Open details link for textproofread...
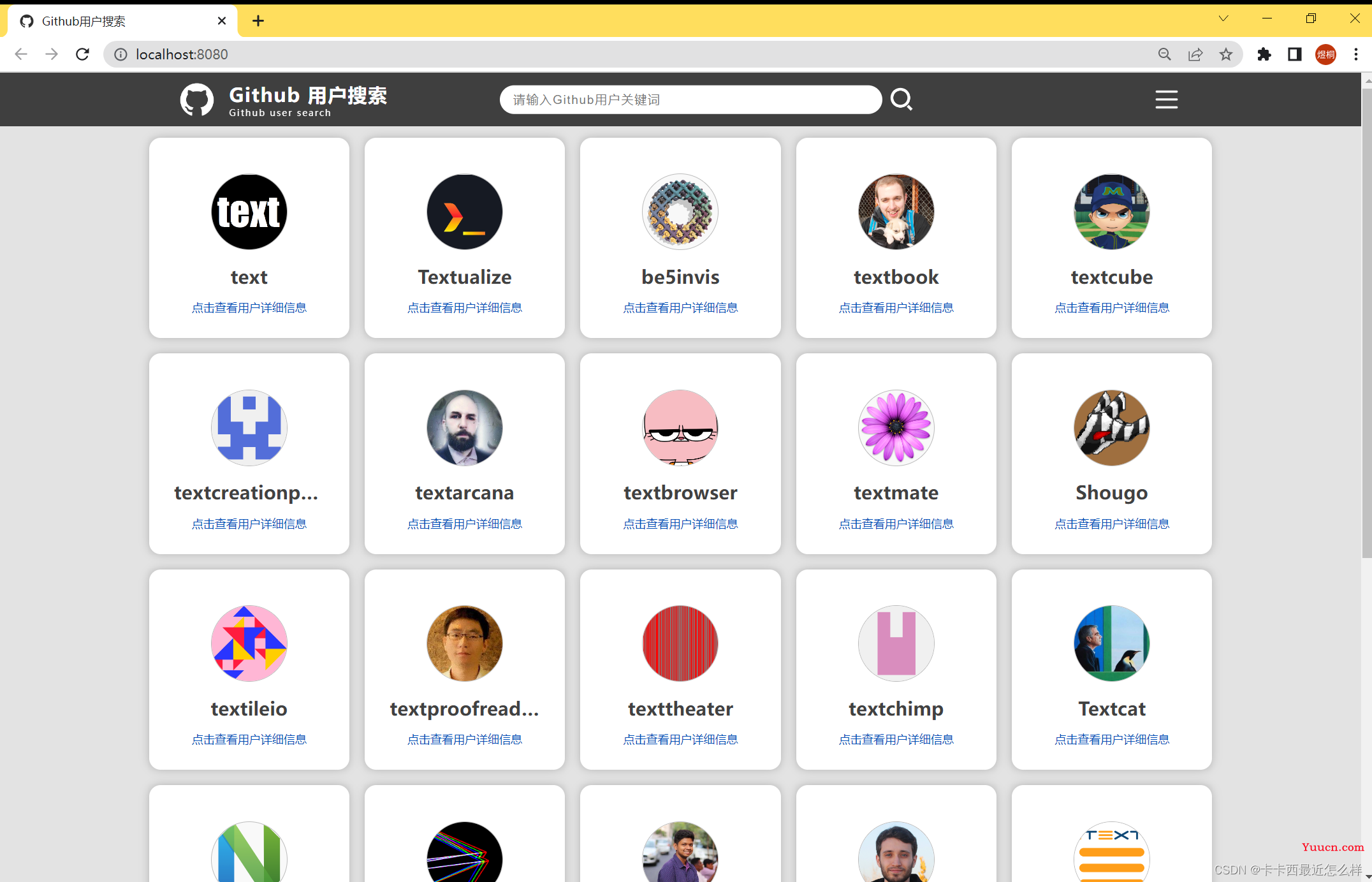 point(464,739)
